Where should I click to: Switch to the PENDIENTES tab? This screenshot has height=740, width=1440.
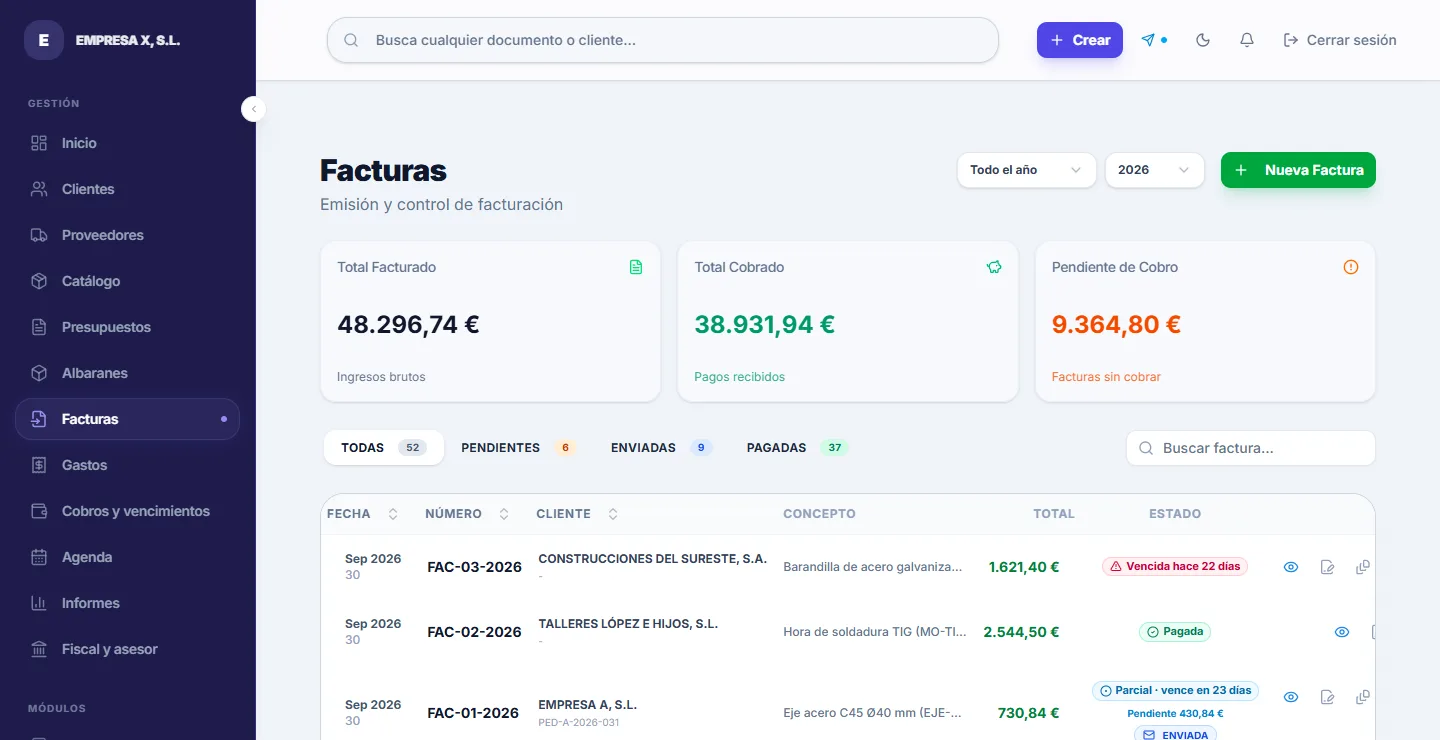[x=518, y=448]
